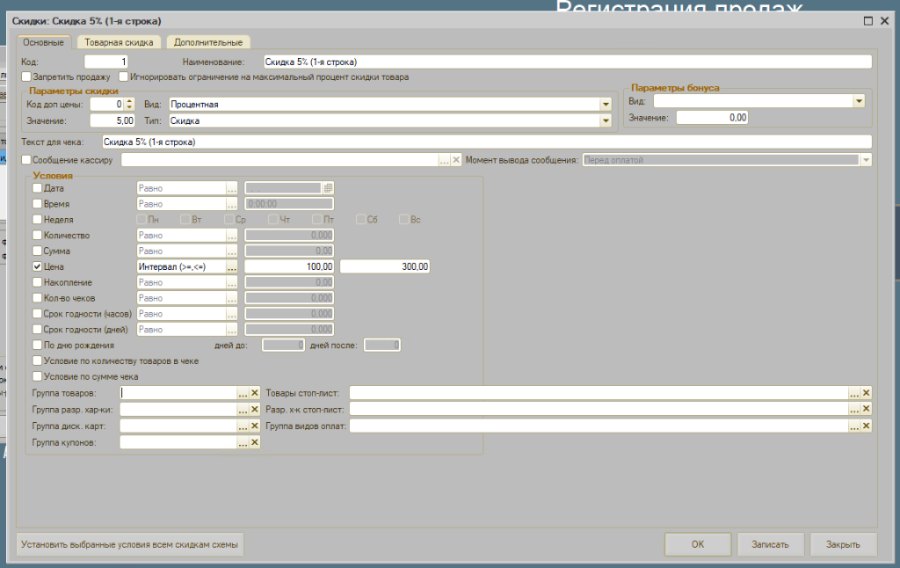Click the Код доп цены spinner arrows
This screenshot has width=900, height=568.
(x=129, y=104)
